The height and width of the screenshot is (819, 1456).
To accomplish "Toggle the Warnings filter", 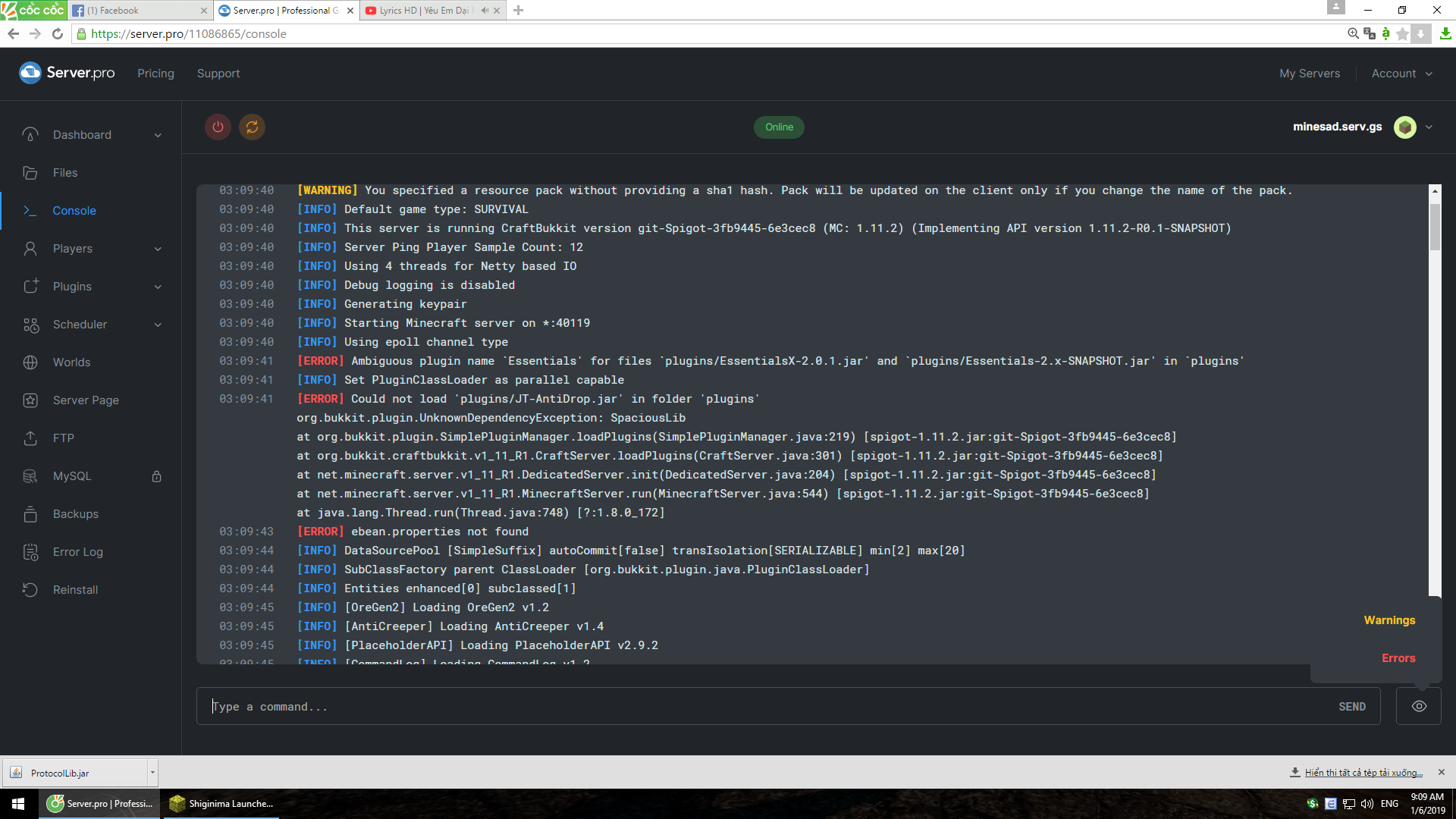I will 1389,620.
